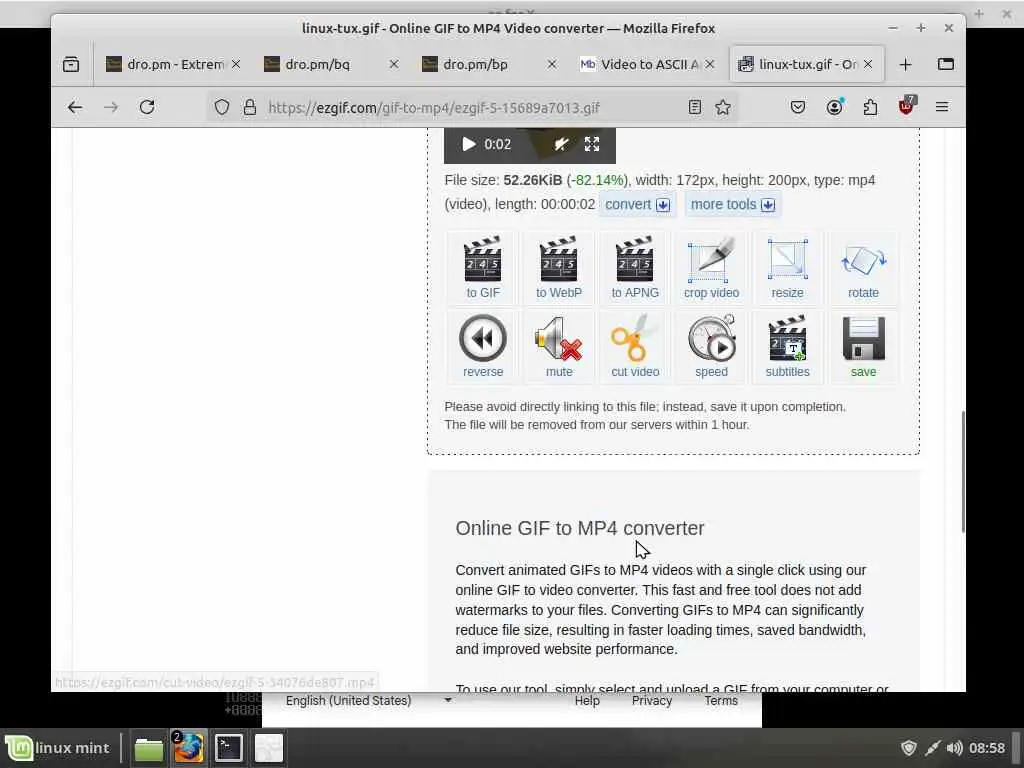Open the subtitles tool
Screen dimensions: 1024x768
(x=787, y=346)
